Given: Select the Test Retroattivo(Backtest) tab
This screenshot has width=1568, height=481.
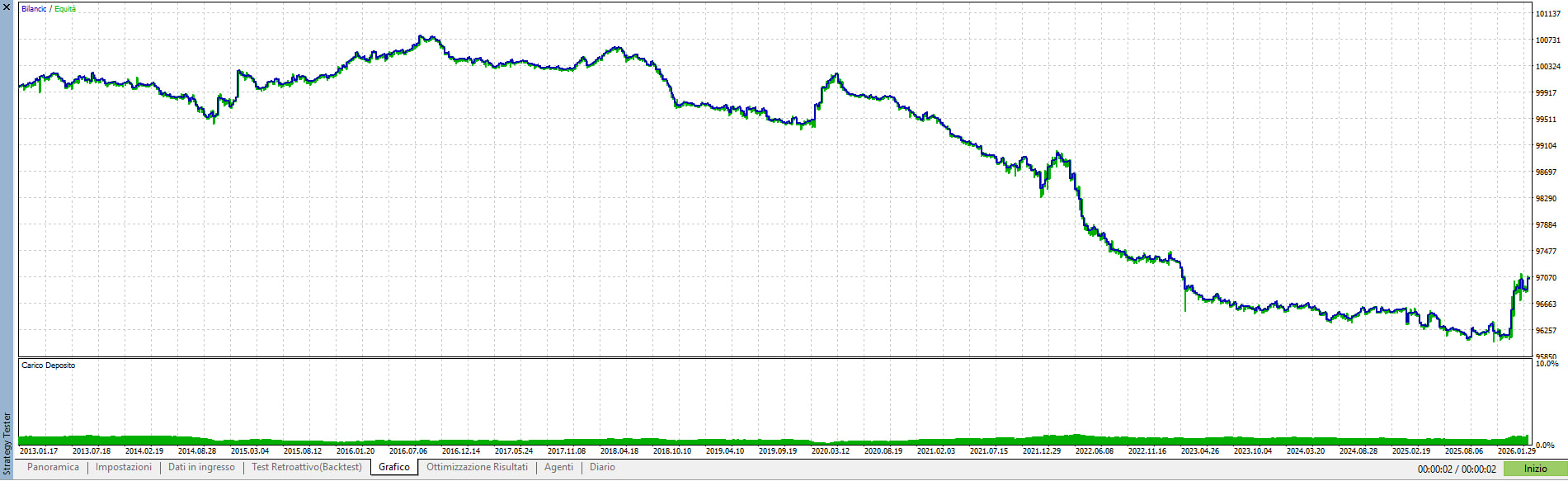Looking at the screenshot, I should (307, 468).
